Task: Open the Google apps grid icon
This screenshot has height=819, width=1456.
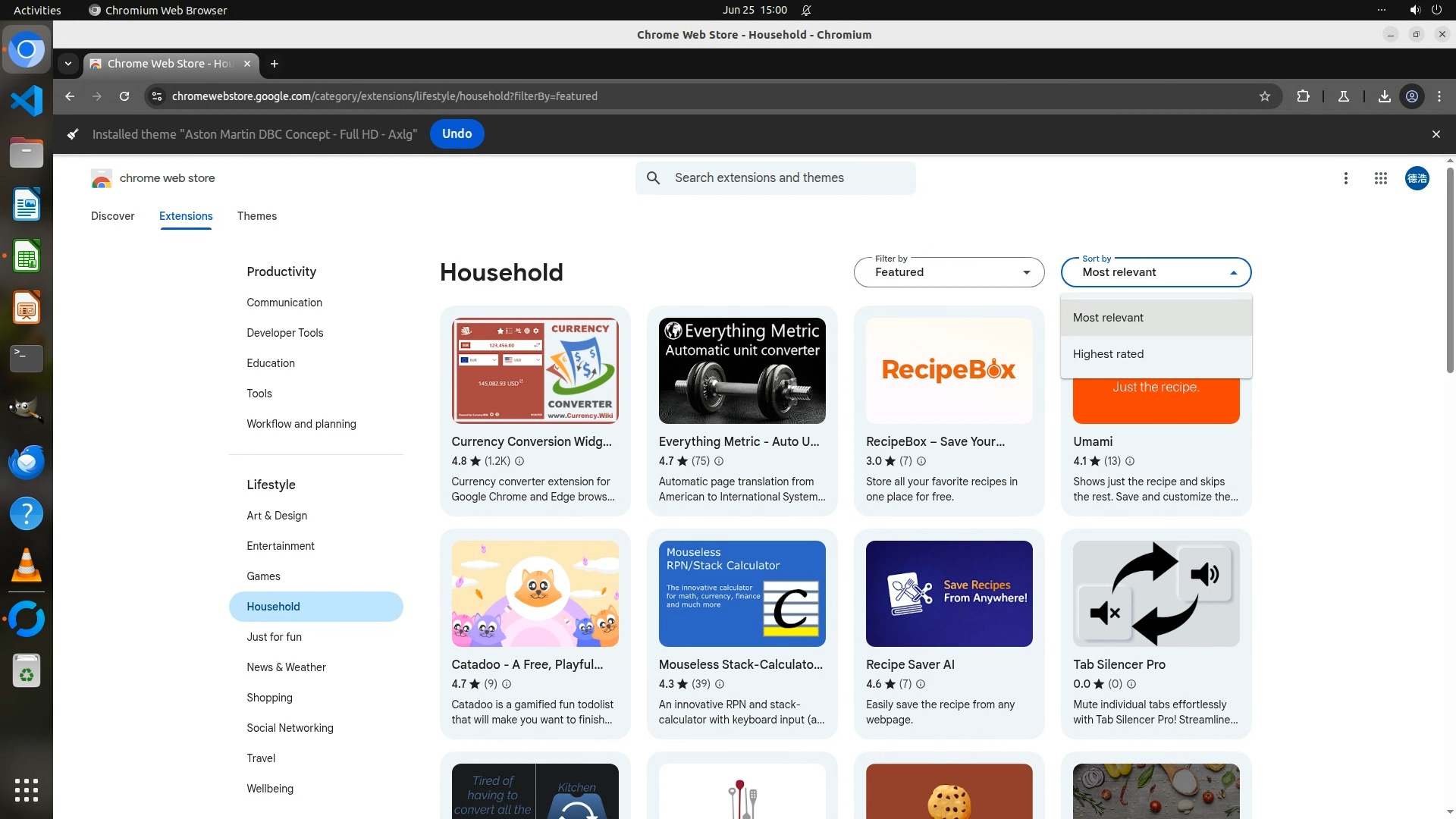Action: [x=1380, y=178]
